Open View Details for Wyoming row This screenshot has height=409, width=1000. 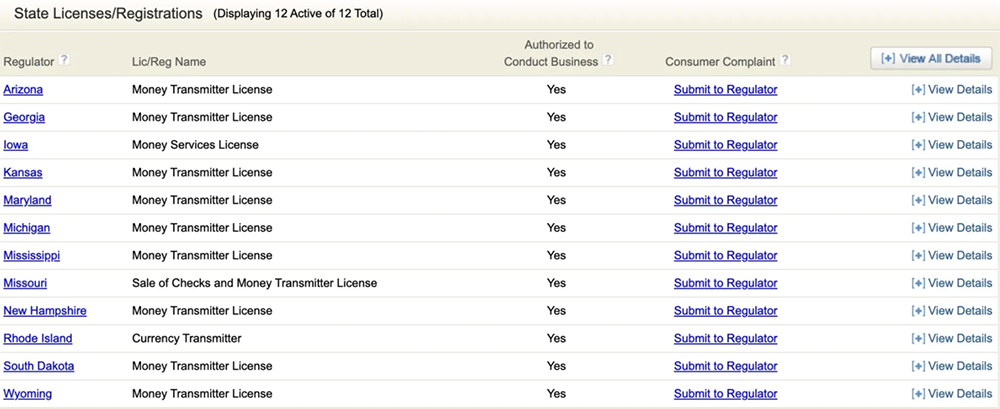[x=951, y=394]
